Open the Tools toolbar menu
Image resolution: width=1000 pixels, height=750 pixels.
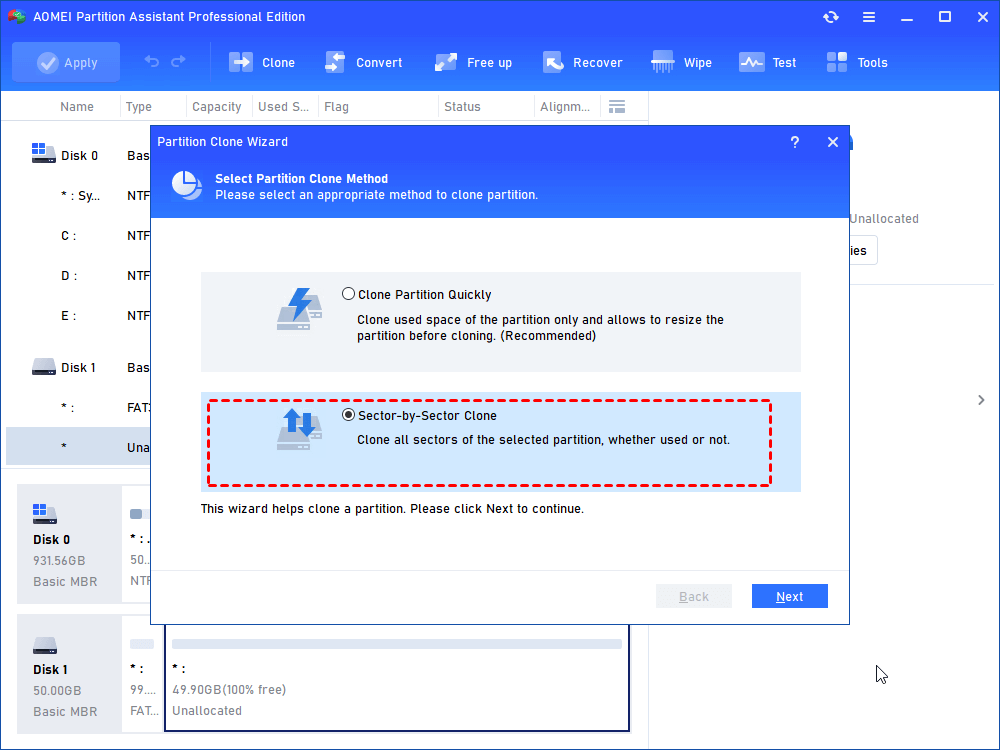(857, 62)
